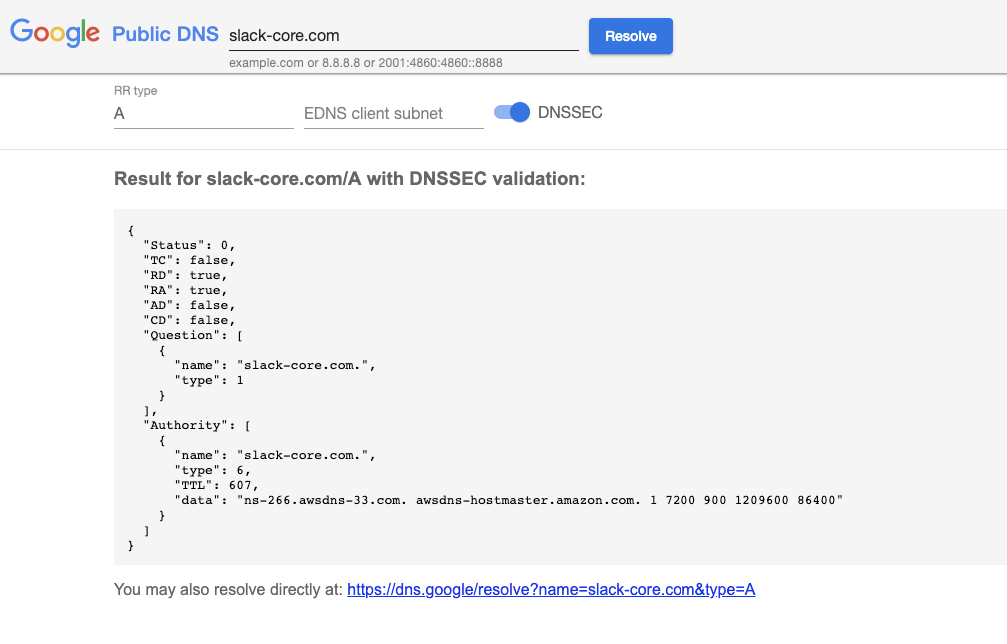Click the "Status": 0 line
This screenshot has height=644, width=1007.
click(189, 245)
